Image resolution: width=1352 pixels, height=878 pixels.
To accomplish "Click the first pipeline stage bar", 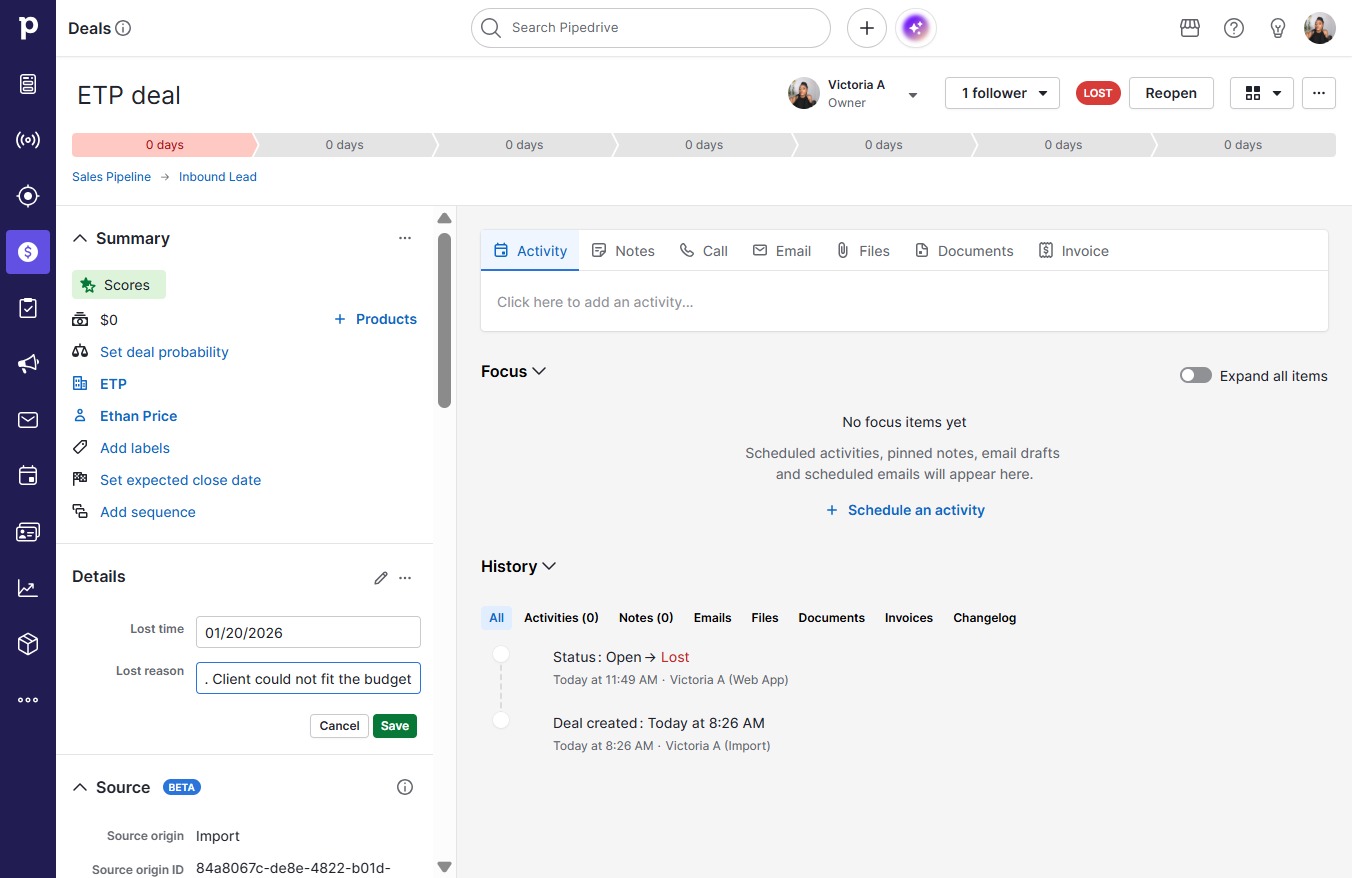I will click(x=163, y=145).
